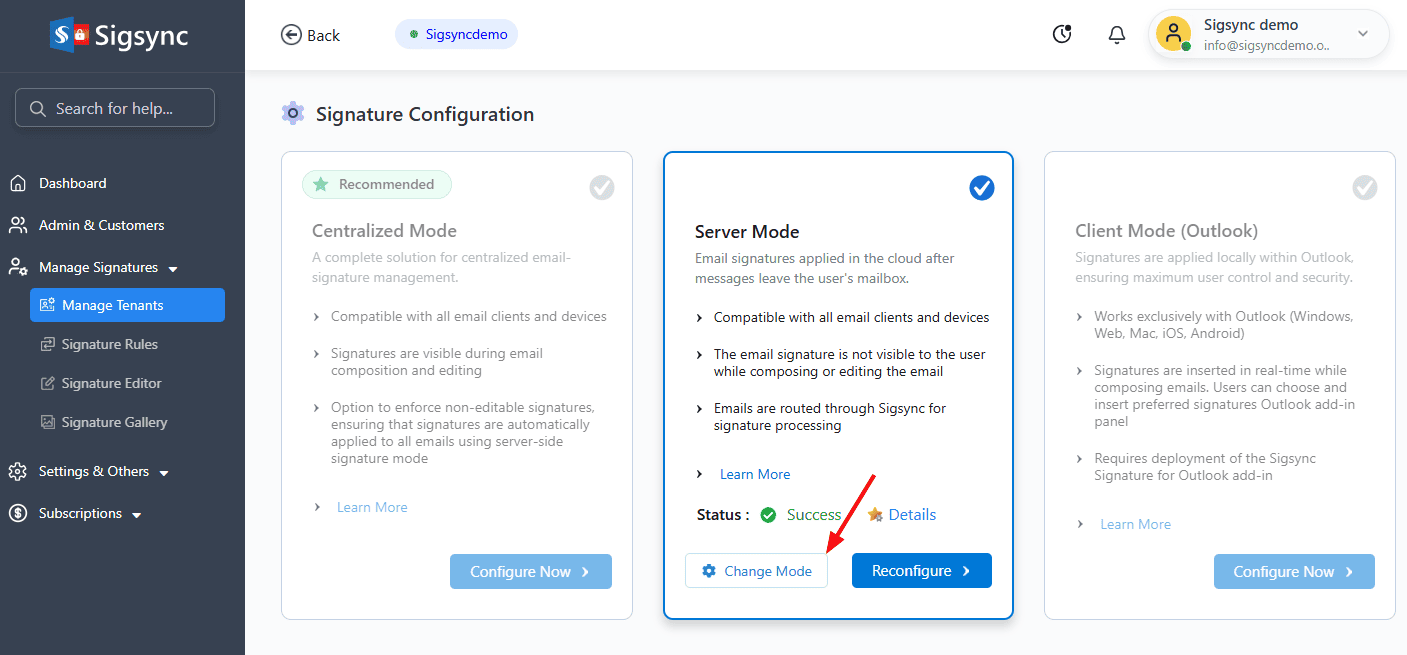This screenshot has height=655, width=1407.
Task: Click the Admin & Customers people icon
Action: (18, 225)
